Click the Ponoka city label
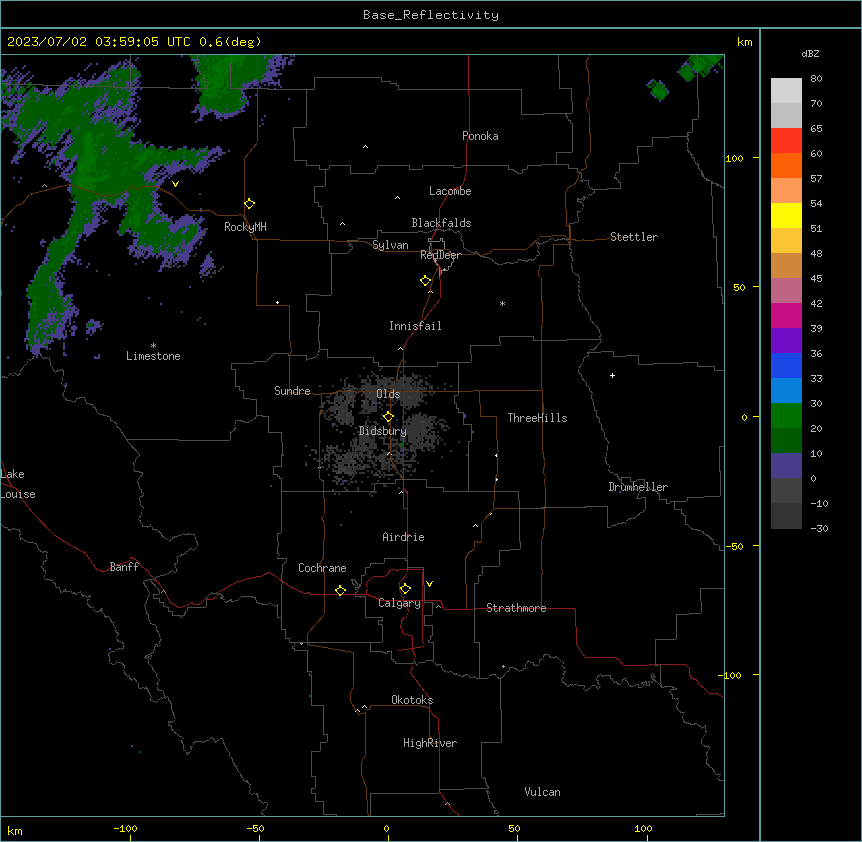 [x=480, y=136]
